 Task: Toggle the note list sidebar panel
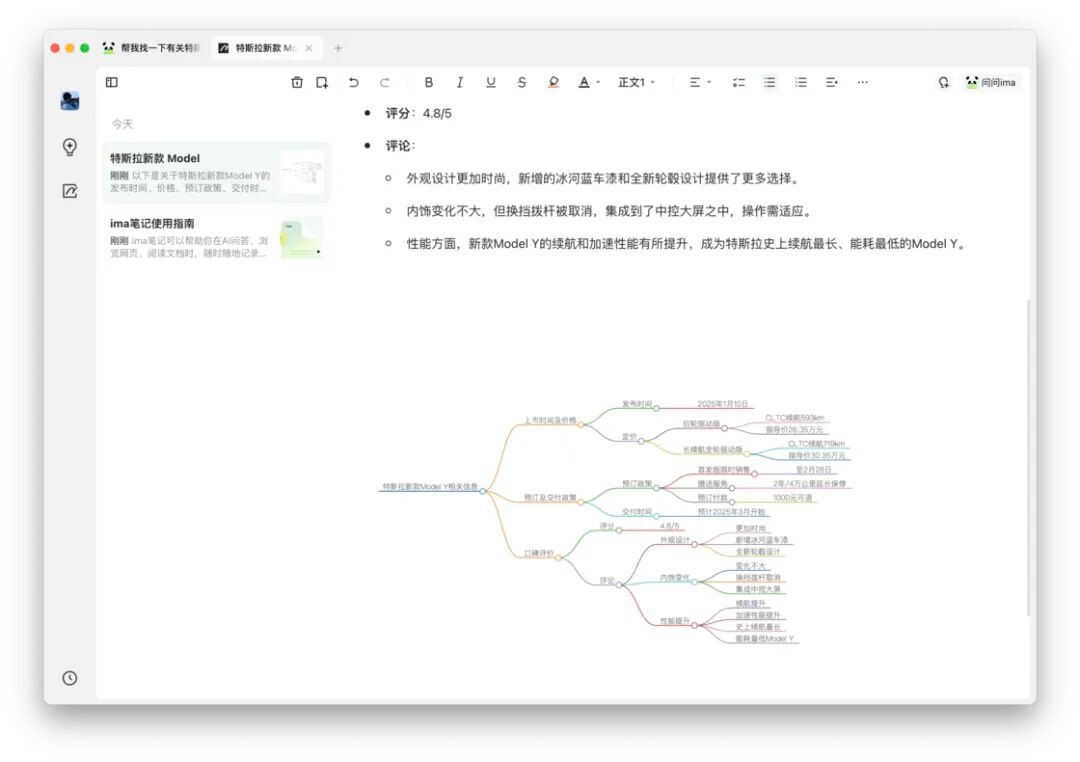(x=112, y=82)
